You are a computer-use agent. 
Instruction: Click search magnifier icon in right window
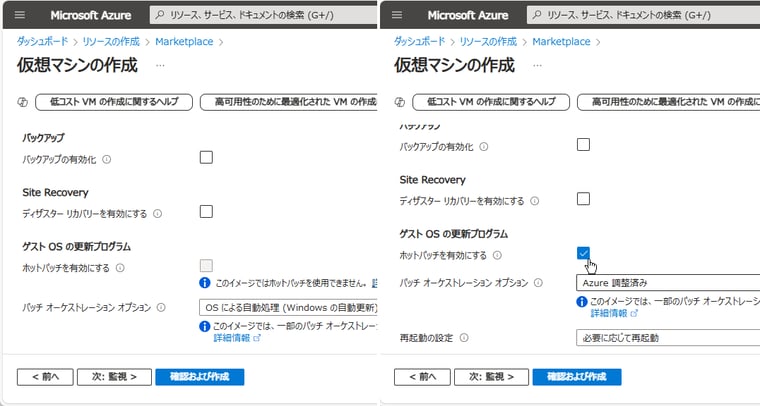(x=537, y=15)
